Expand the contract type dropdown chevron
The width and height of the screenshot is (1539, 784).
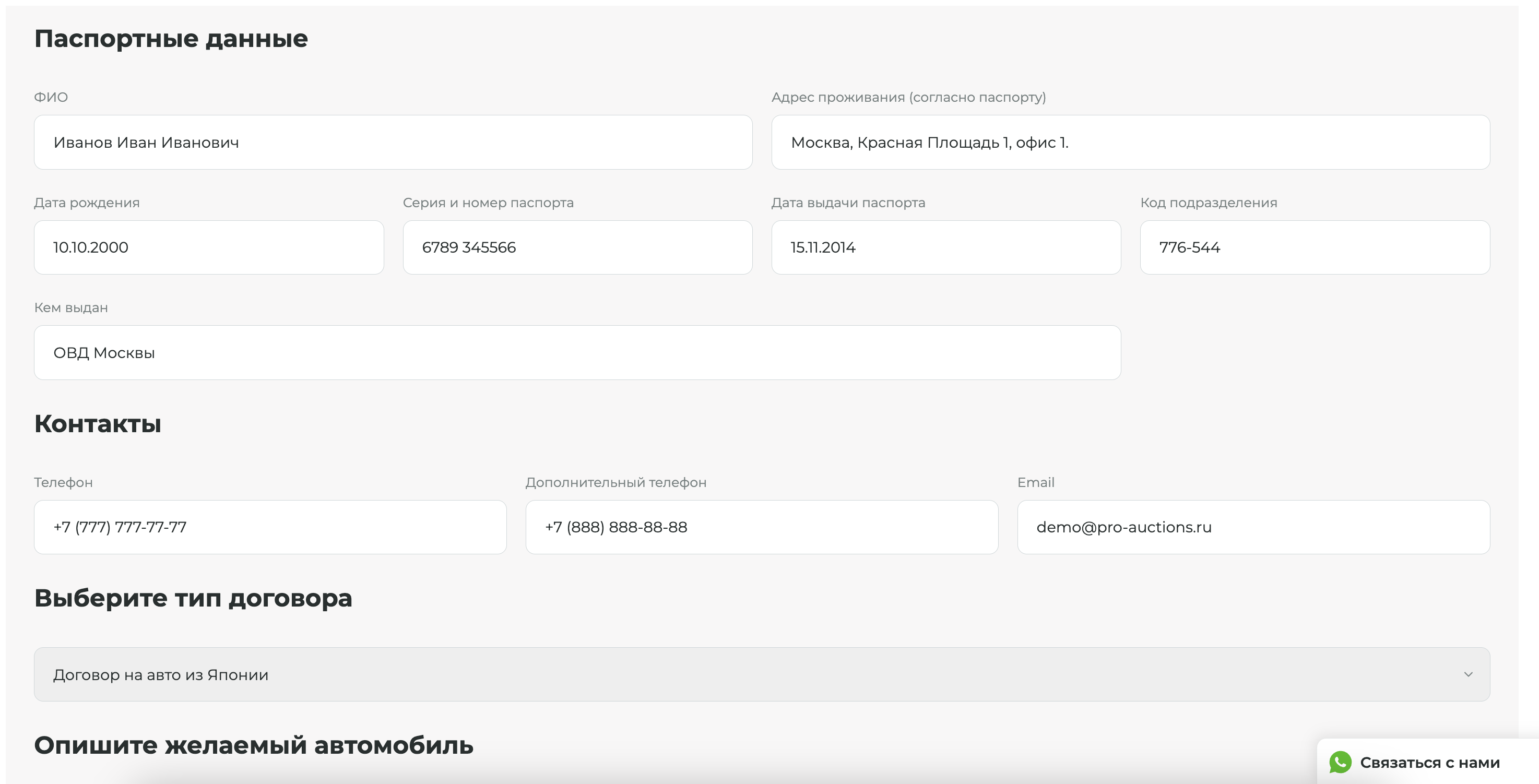click(1468, 674)
